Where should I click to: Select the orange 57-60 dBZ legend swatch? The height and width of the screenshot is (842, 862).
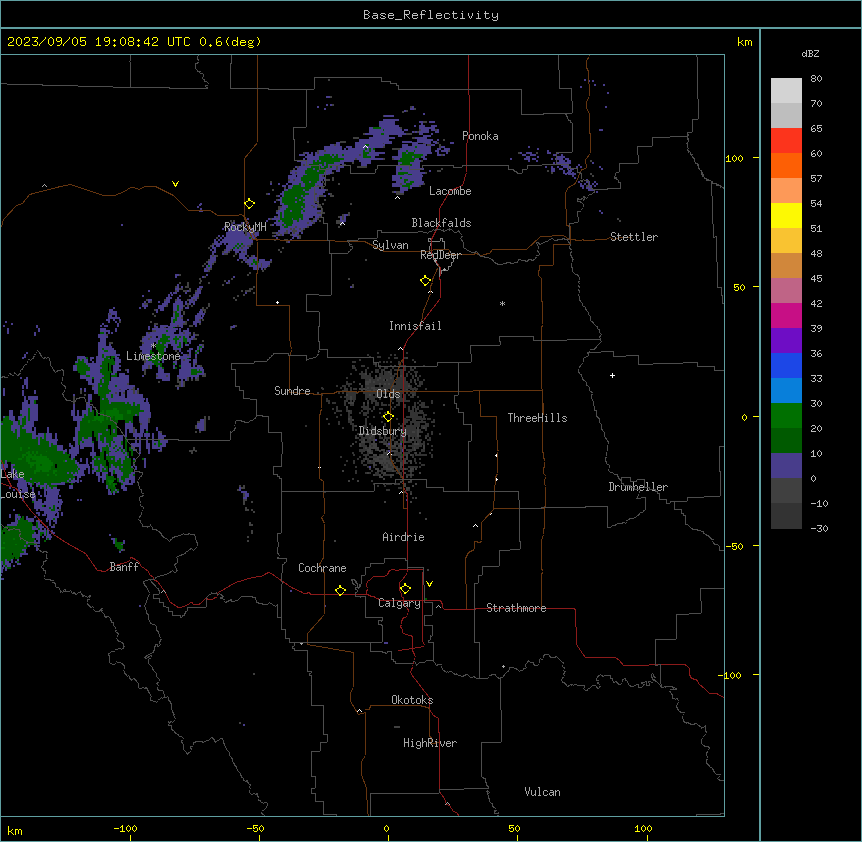point(786,165)
